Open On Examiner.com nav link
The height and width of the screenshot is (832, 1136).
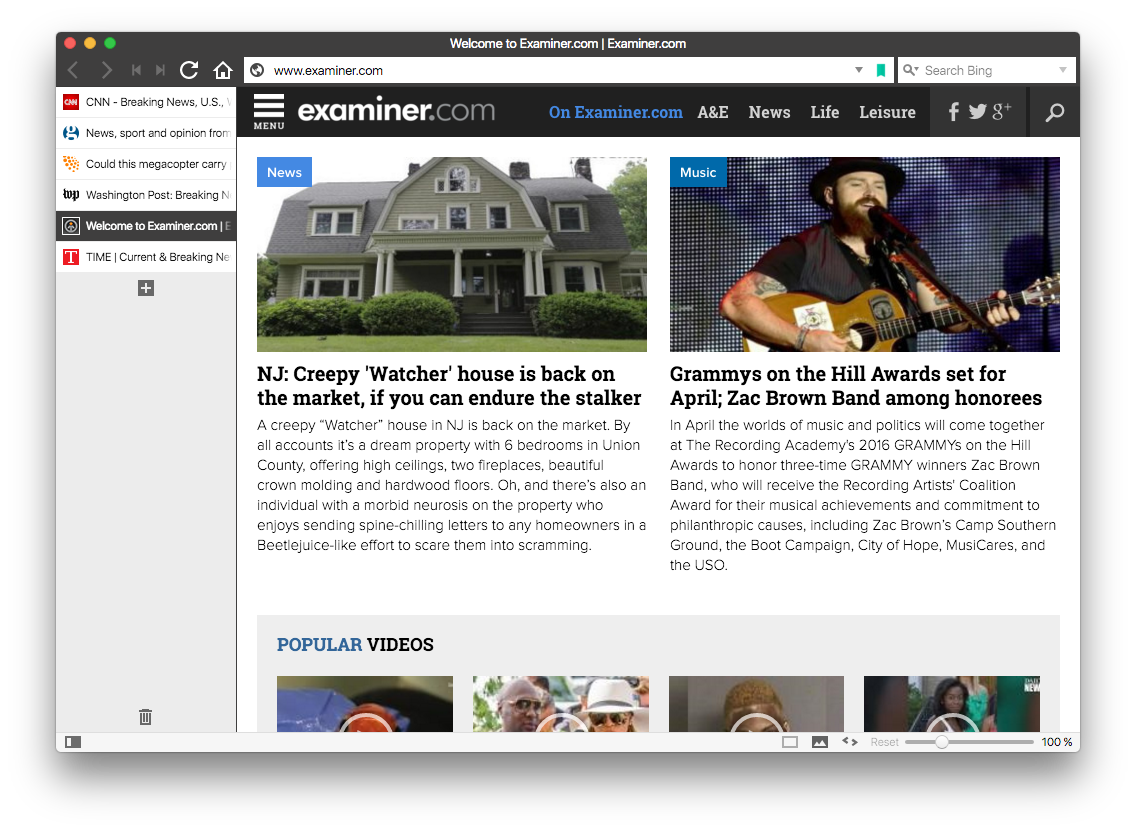pos(616,112)
